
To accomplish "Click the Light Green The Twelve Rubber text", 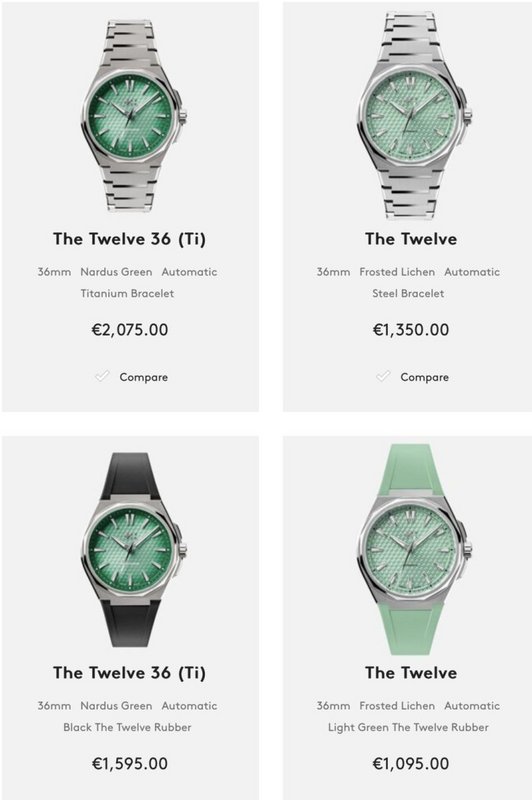I will (x=408, y=727).
